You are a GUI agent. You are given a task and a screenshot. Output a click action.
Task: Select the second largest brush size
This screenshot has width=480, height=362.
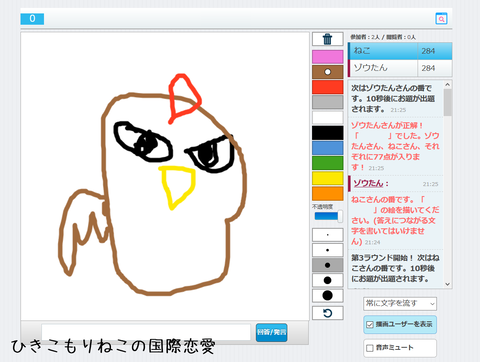327,280
